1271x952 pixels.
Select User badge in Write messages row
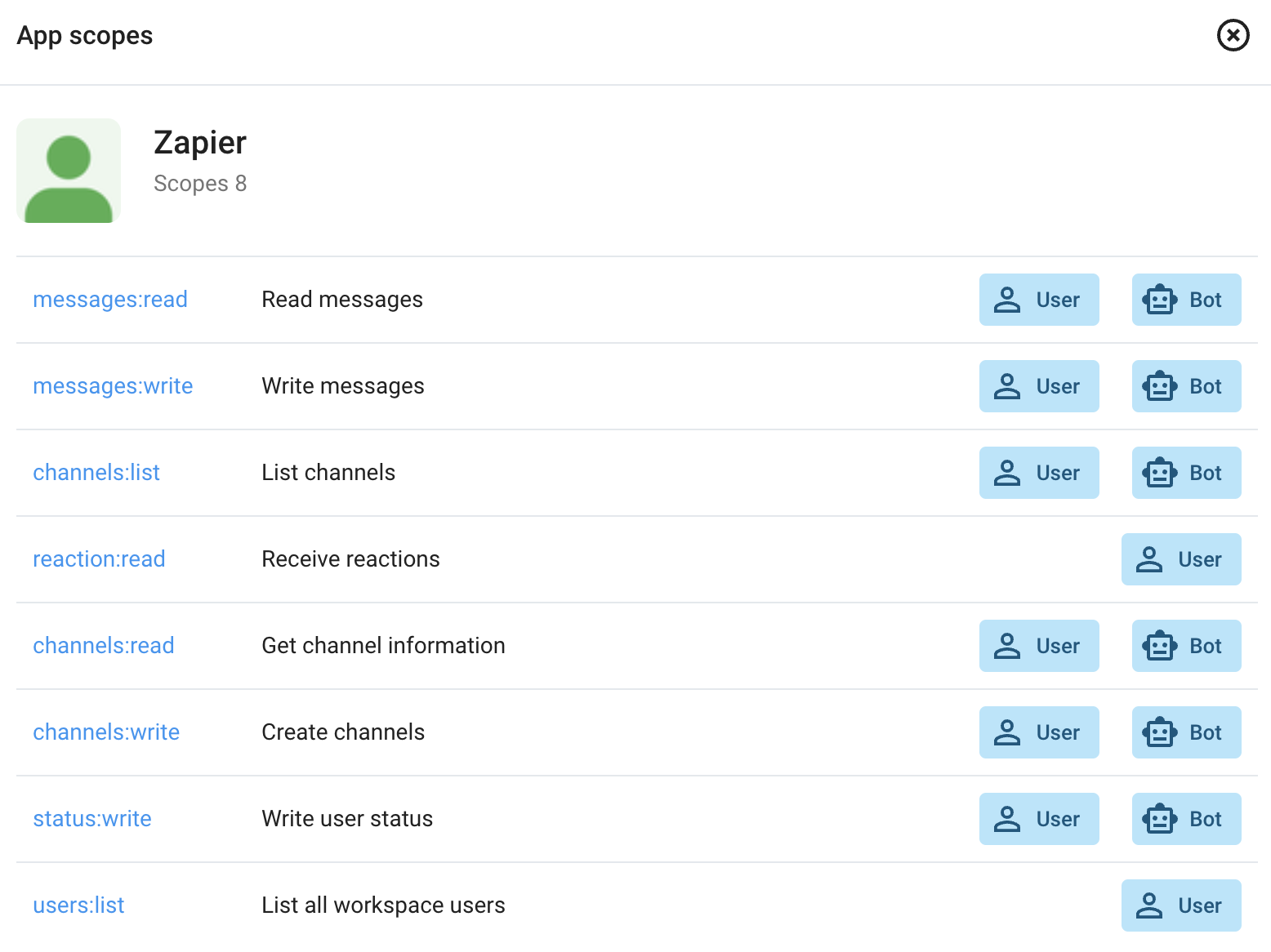pyautogui.click(x=1039, y=386)
